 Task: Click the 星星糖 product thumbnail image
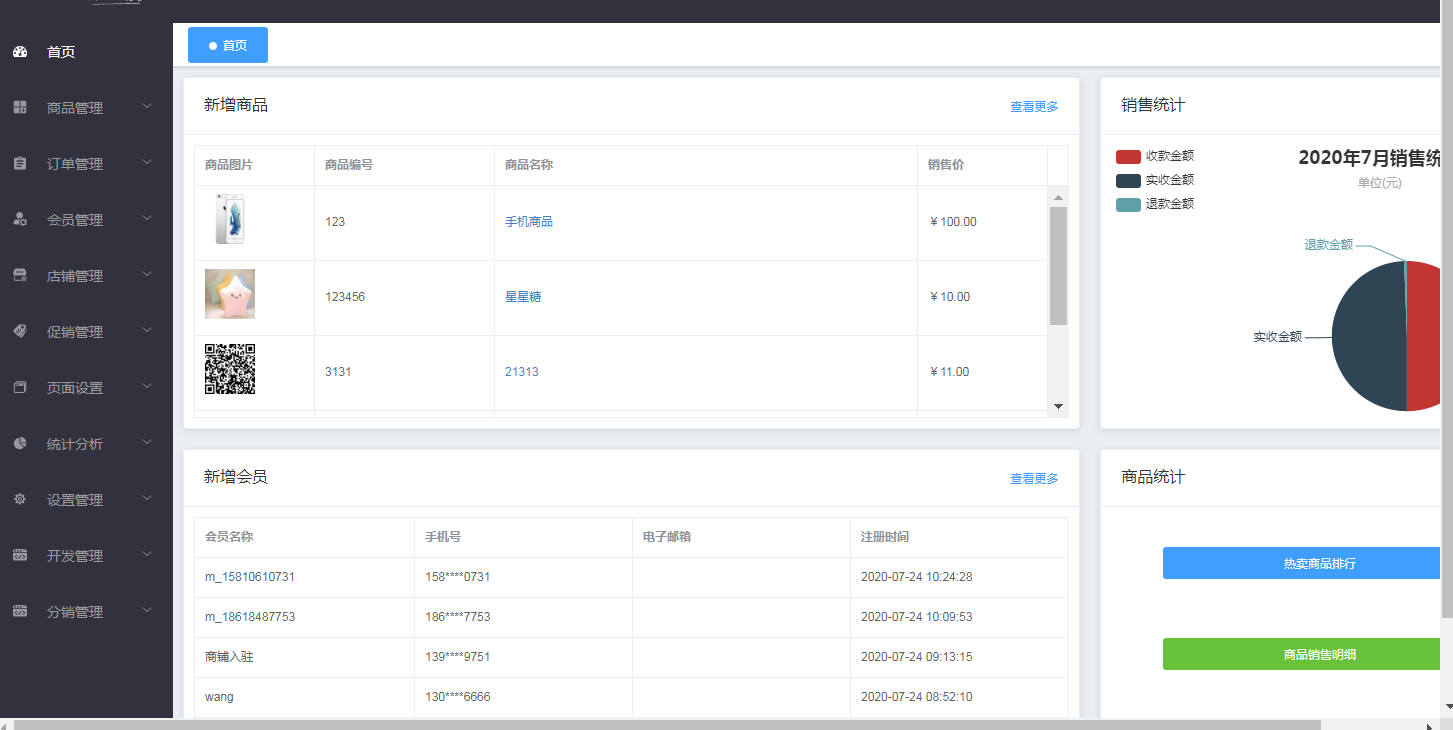(x=230, y=294)
